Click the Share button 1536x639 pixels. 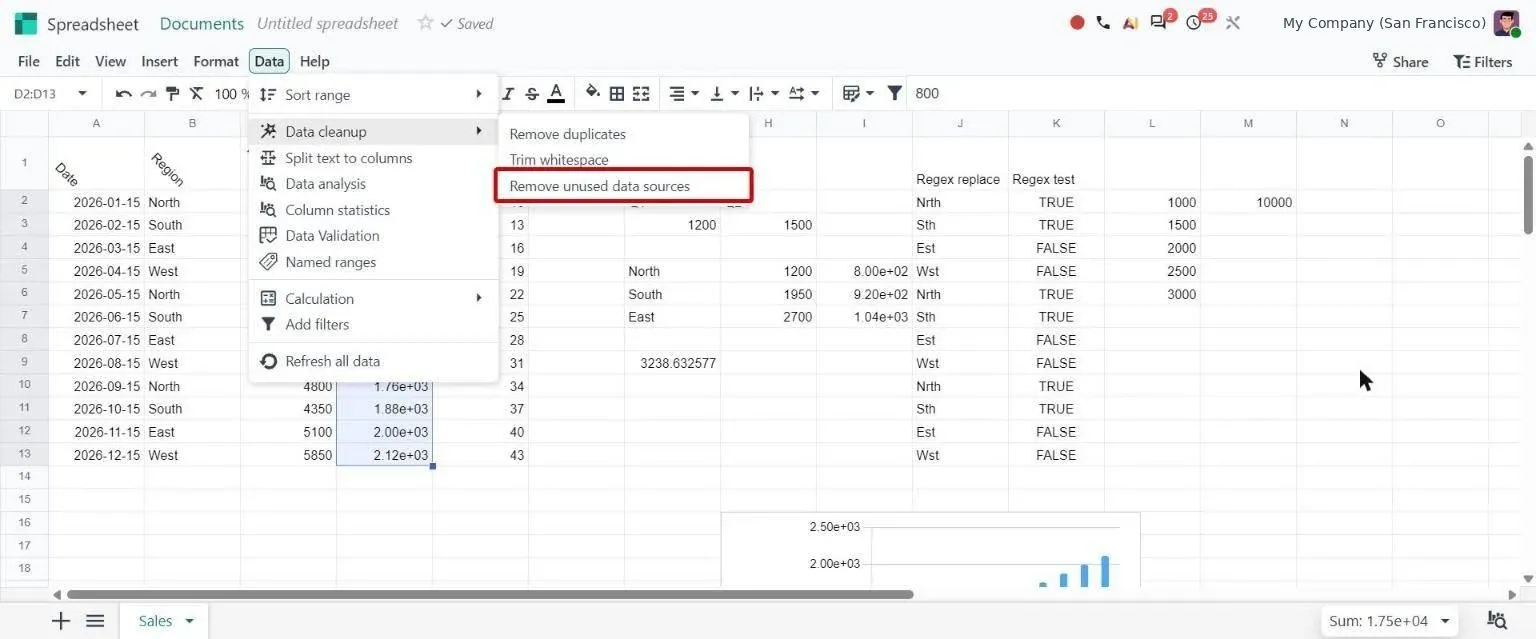pyautogui.click(x=1400, y=61)
